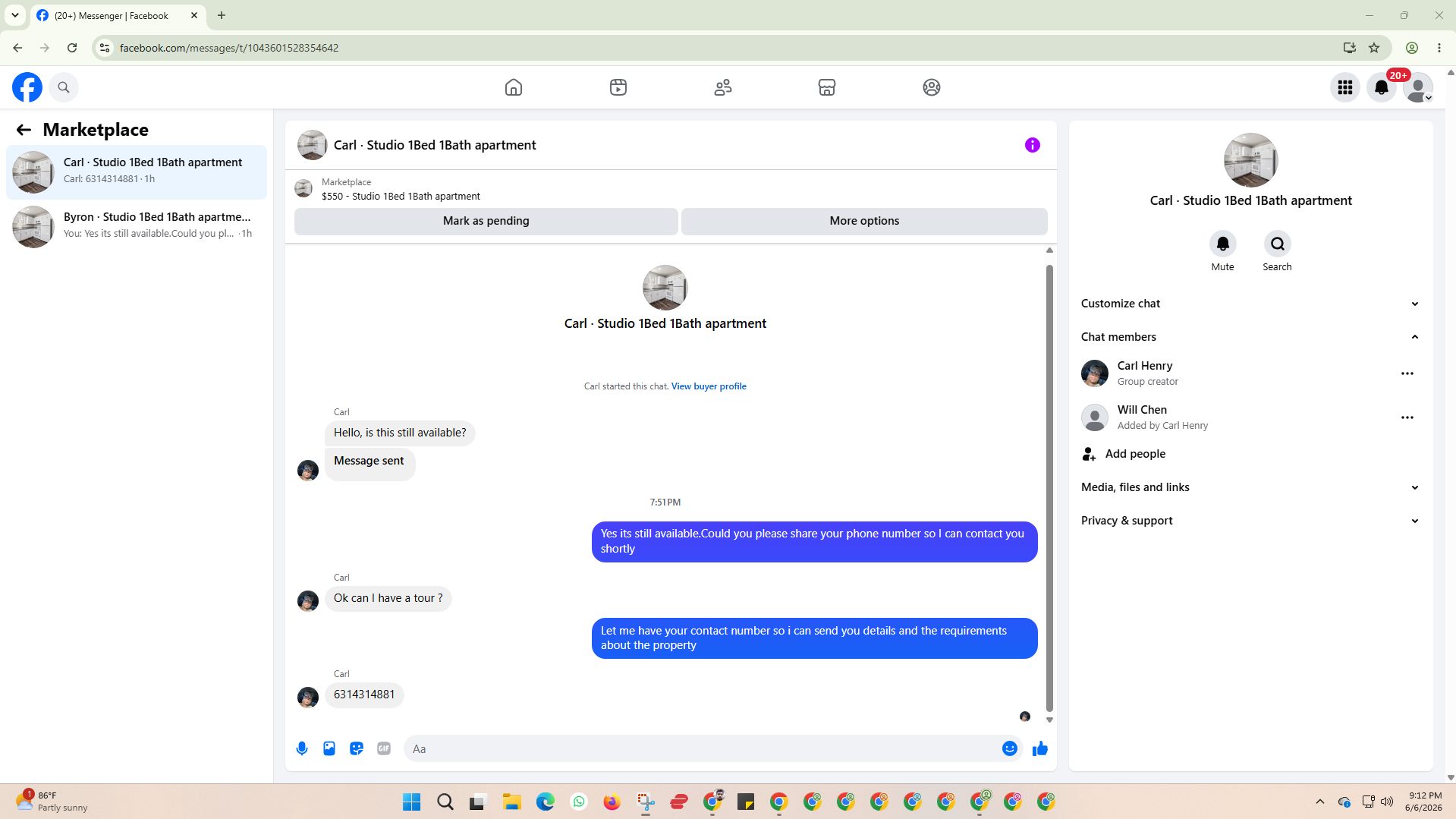Click Mark as pending button
The width and height of the screenshot is (1456, 819).
tap(486, 221)
